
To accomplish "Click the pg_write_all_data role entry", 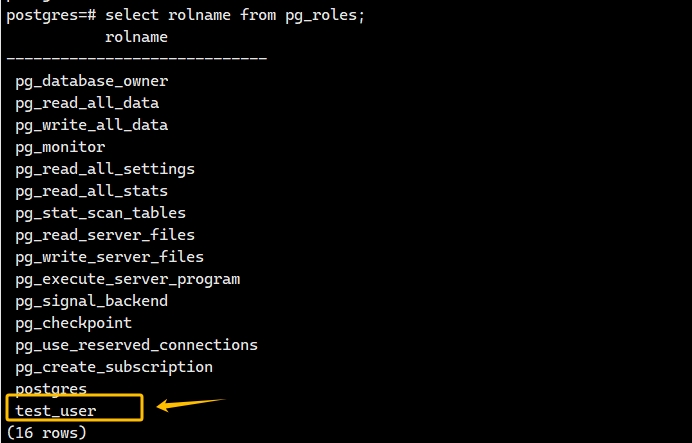I will 91,125.
